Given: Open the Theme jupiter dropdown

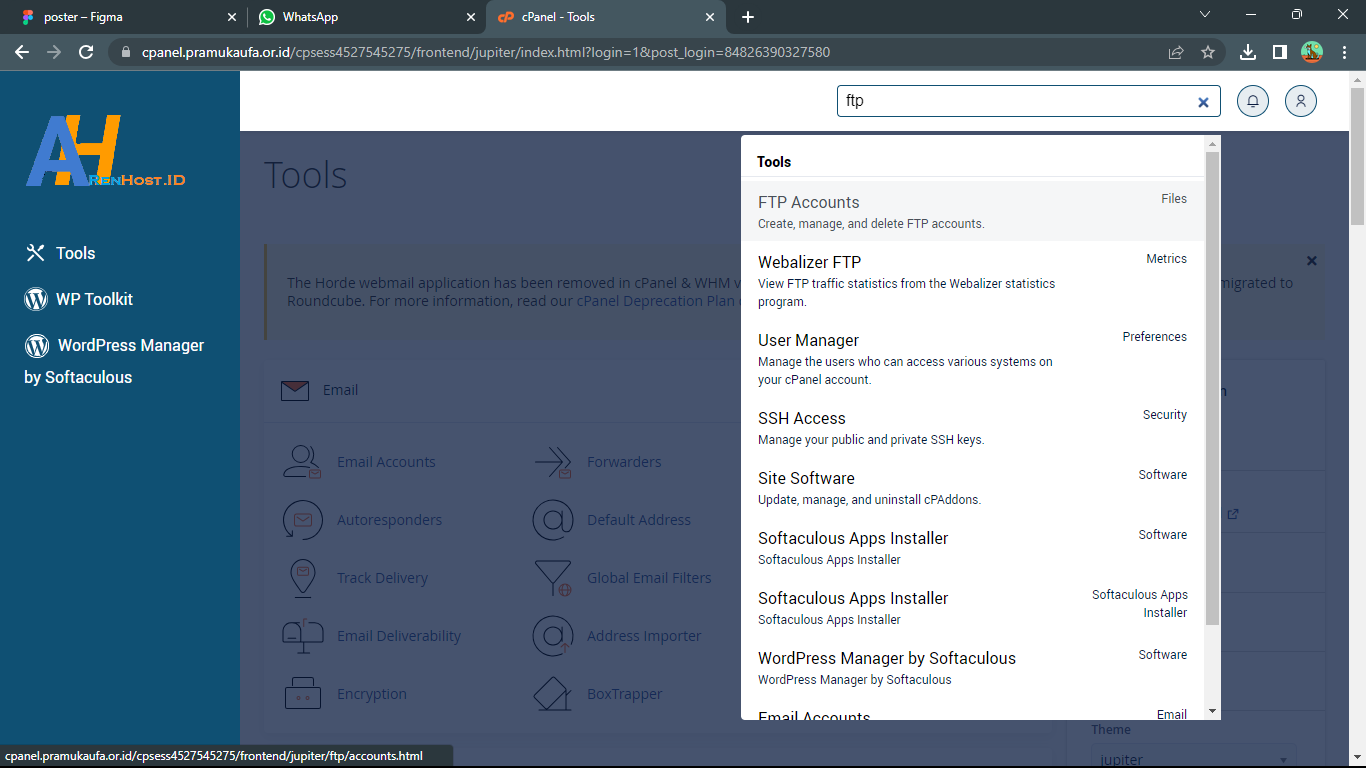Looking at the screenshot, I should (x=1194, y=758).
